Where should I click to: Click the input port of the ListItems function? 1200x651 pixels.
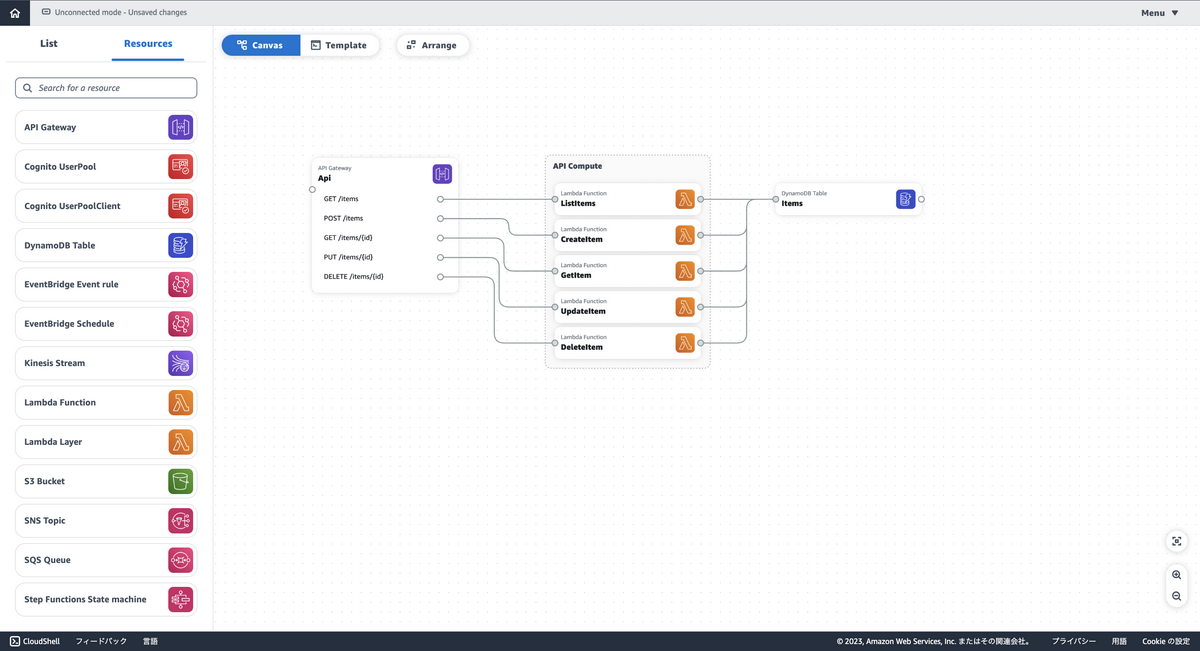pos(554,199)
